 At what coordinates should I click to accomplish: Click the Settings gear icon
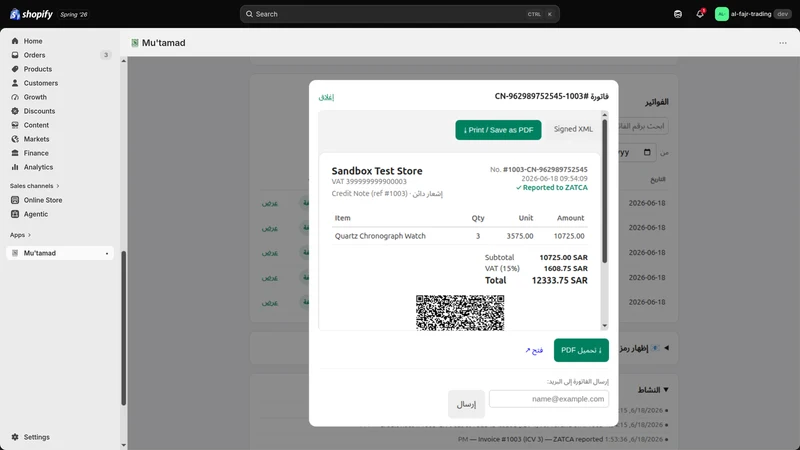[15, 437]
